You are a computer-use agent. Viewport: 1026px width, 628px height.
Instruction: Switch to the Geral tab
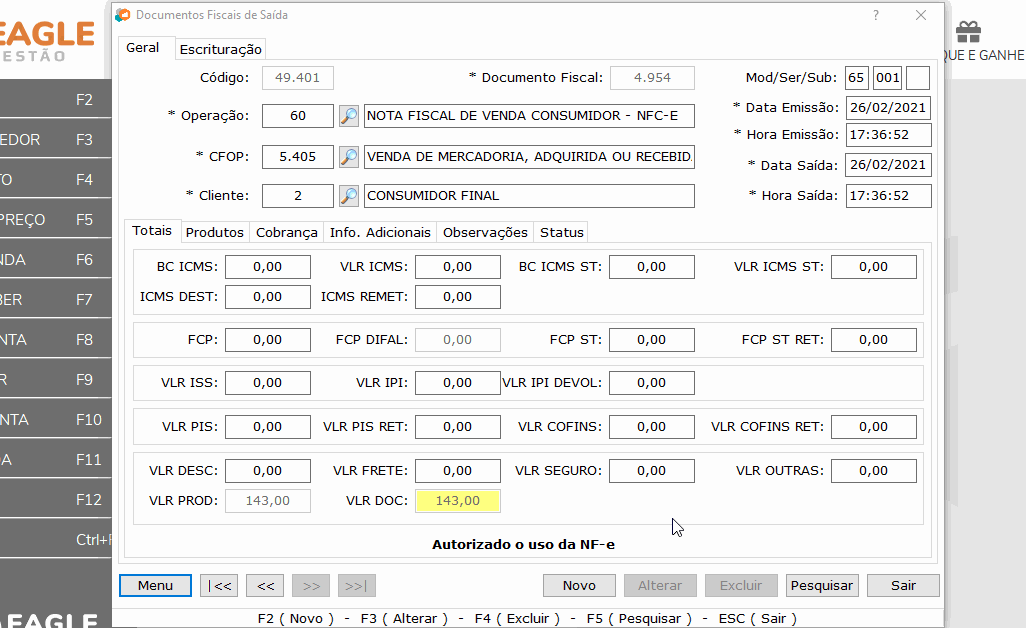(143, 48)
